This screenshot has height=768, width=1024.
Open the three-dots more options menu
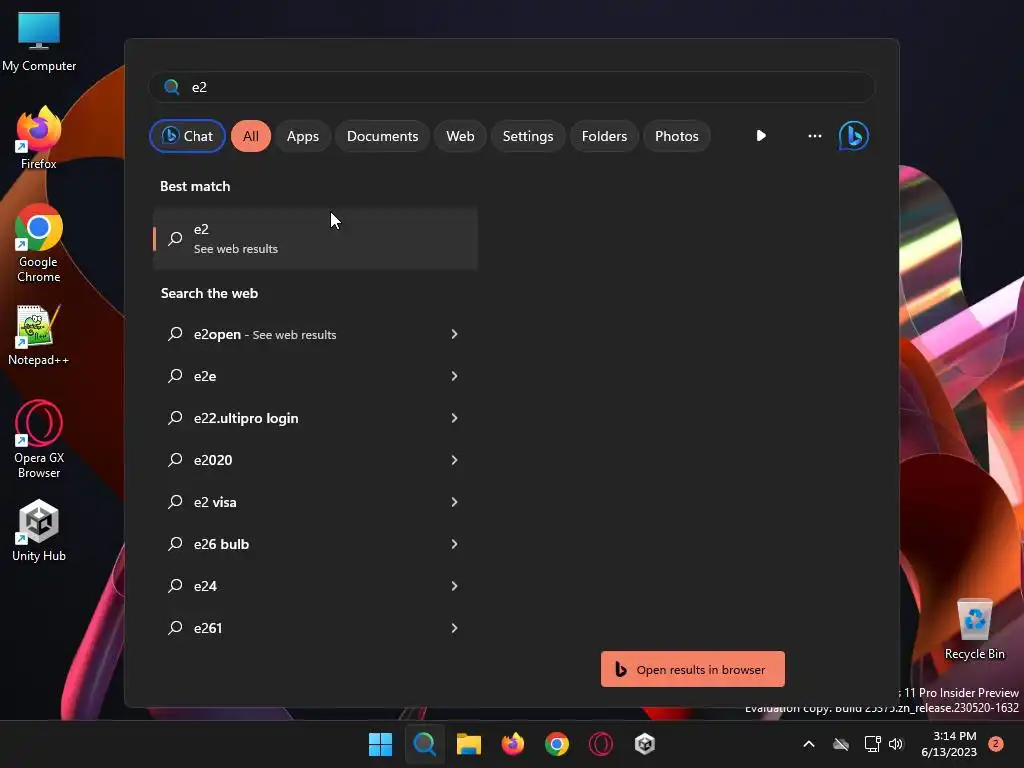(814, 136)
